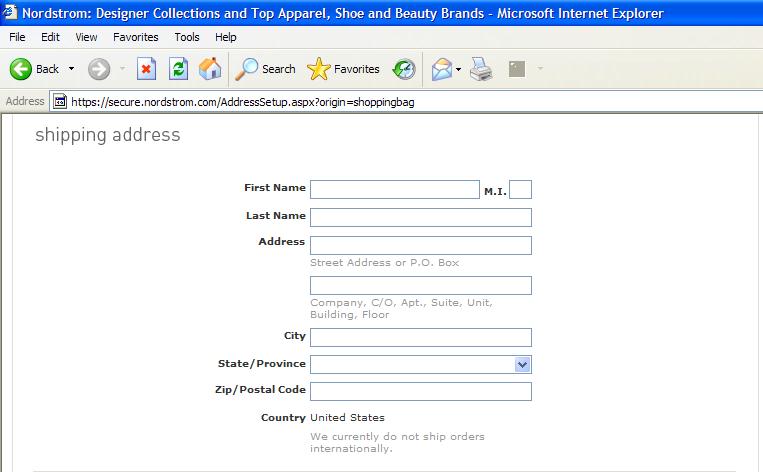Focus the M.I. initial box
Viewport: 763px width, 472px height.
[x=520, y=189]
